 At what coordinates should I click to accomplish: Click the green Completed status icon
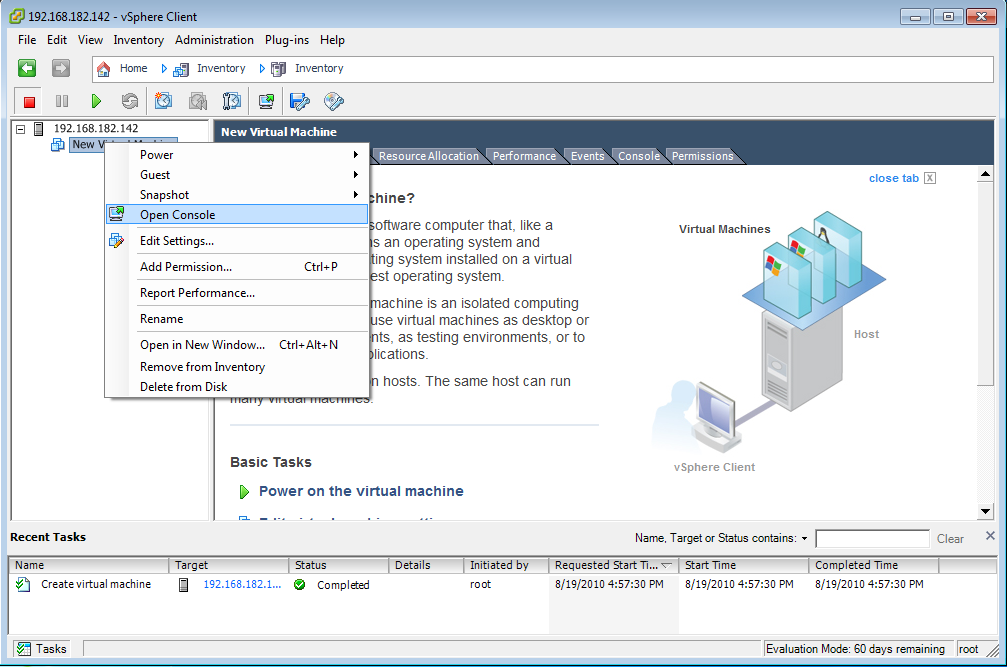(299, 585)
